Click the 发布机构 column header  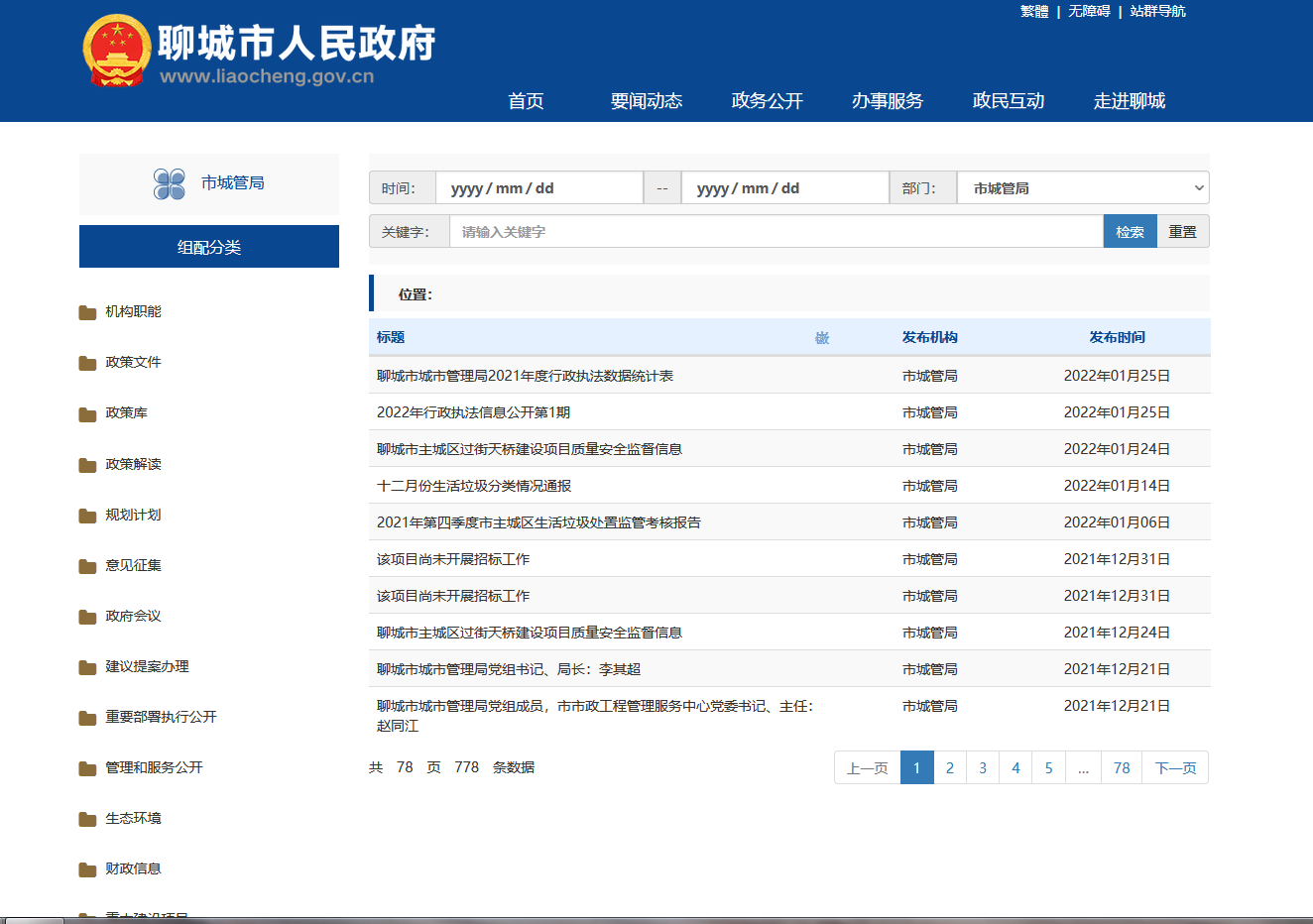[x=929, y=337]
